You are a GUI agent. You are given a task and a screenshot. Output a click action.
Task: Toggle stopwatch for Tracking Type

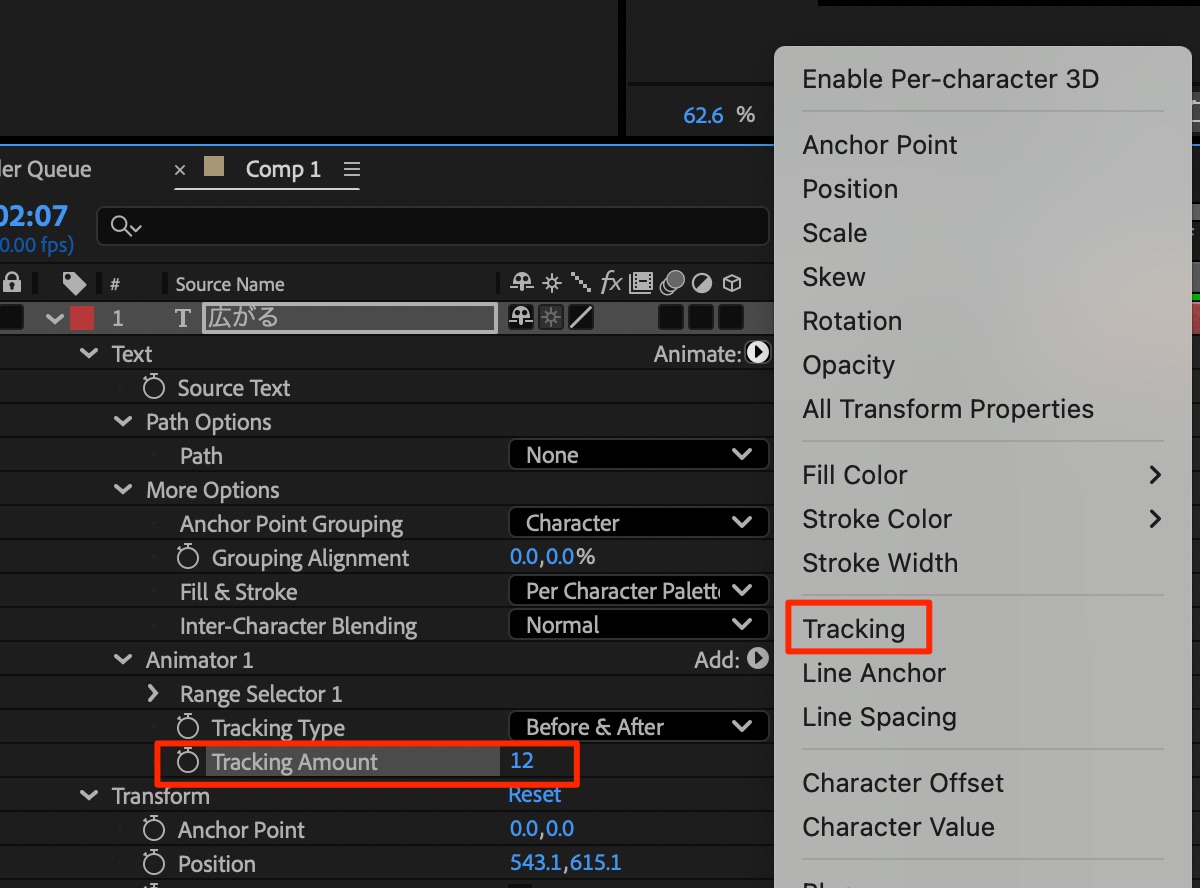tap(188, 728)
